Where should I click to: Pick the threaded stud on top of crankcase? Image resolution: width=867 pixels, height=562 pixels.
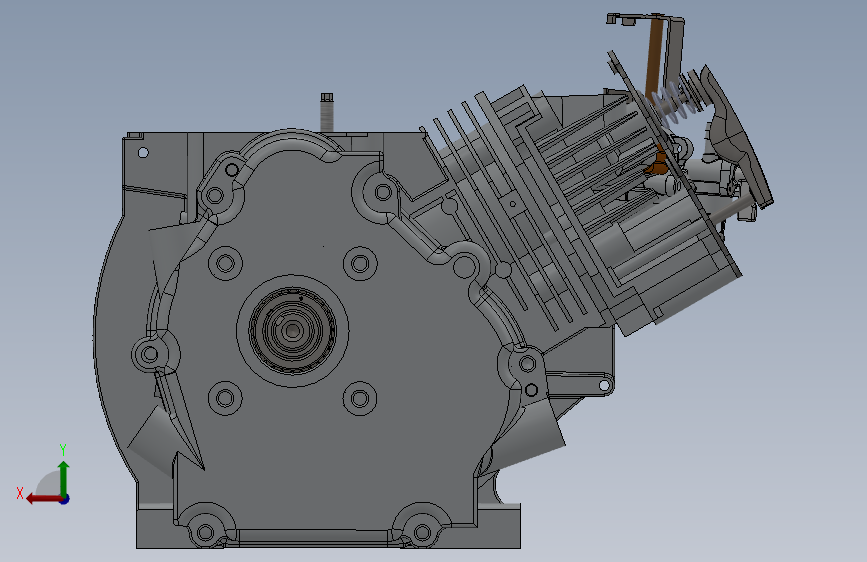pyautogui.click(x=326, y=112)
